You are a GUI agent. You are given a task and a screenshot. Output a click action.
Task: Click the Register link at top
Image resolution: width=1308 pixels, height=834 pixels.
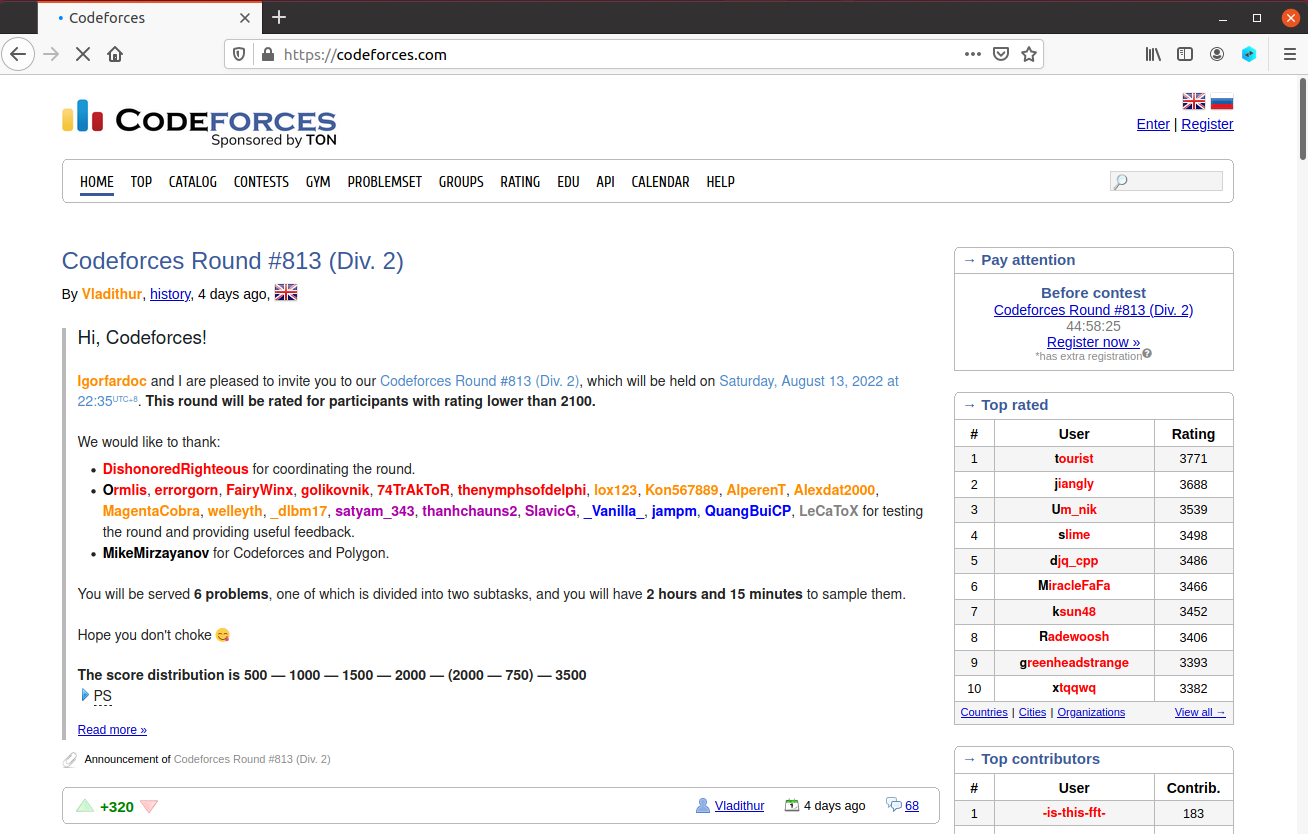pos(1207,124)
